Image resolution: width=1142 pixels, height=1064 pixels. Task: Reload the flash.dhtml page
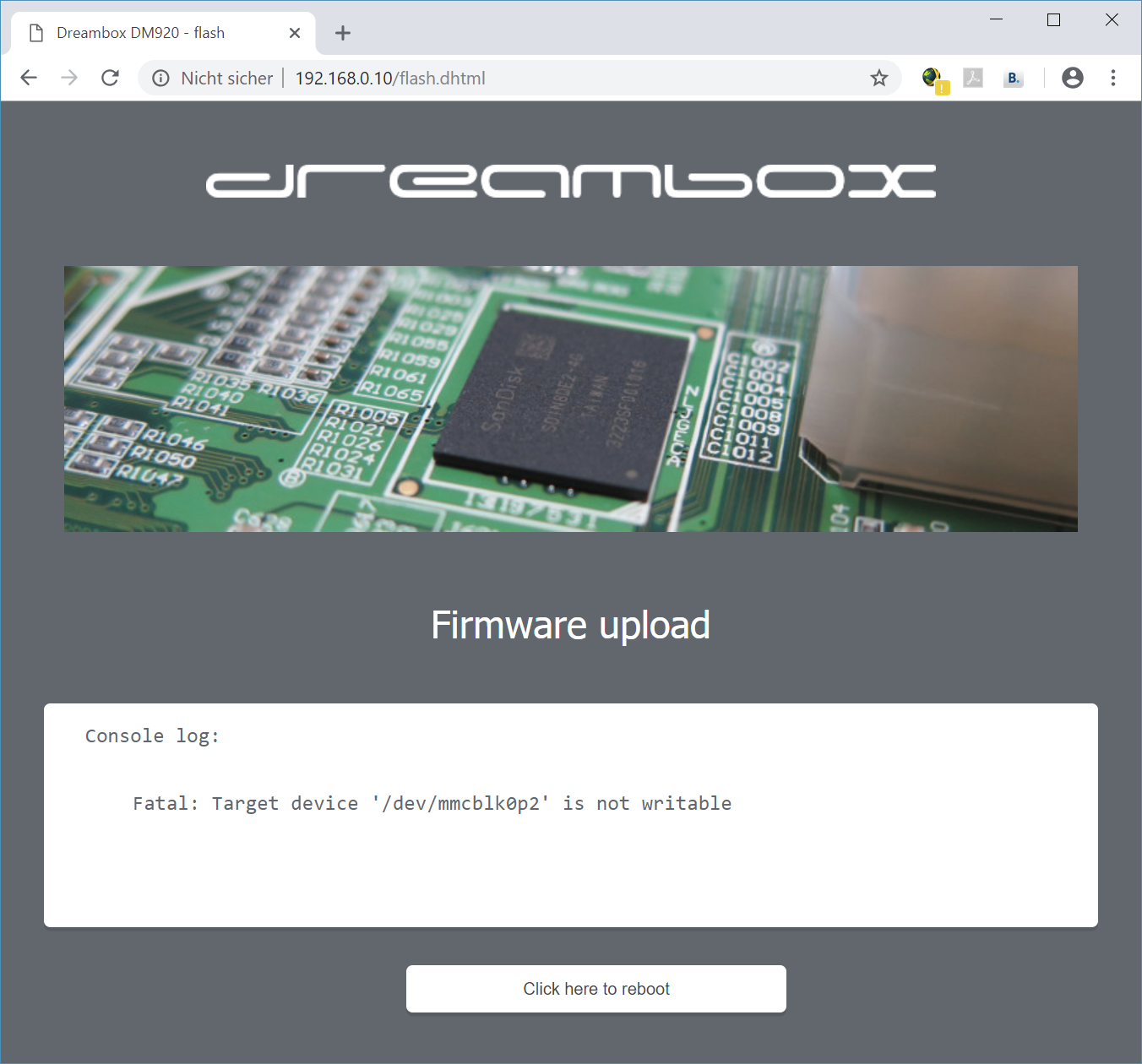click(110, 78)
